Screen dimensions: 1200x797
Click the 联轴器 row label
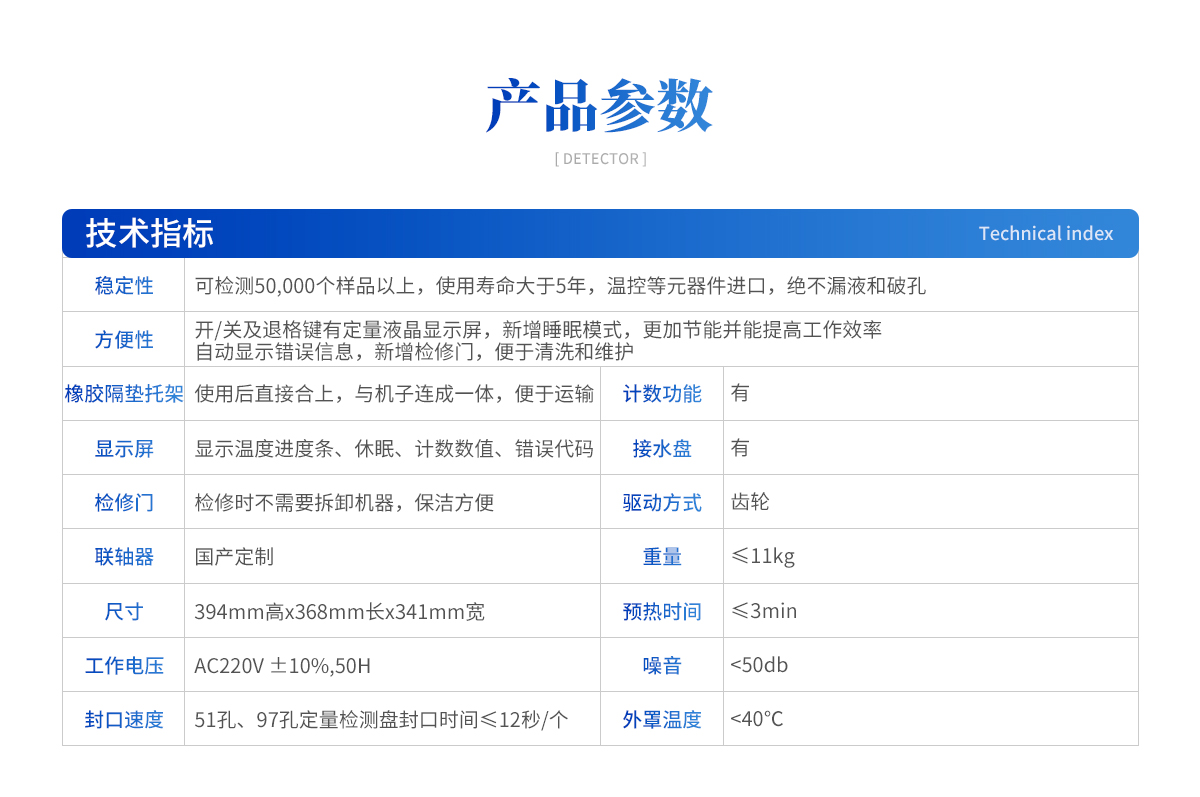(124, 557)
